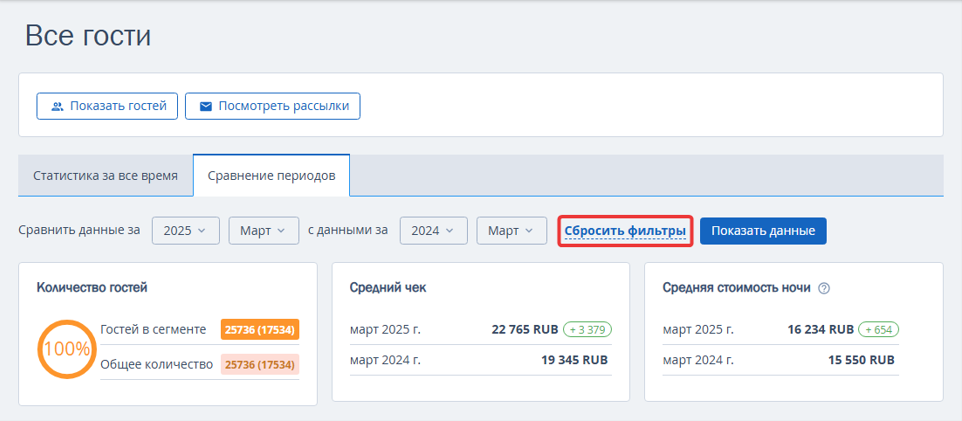
Task: Click the Общее количество label
Action: point(156,364)
